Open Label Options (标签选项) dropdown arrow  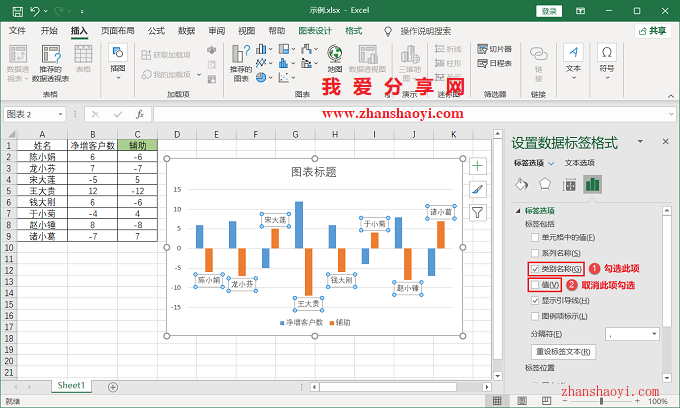[551, 163]
